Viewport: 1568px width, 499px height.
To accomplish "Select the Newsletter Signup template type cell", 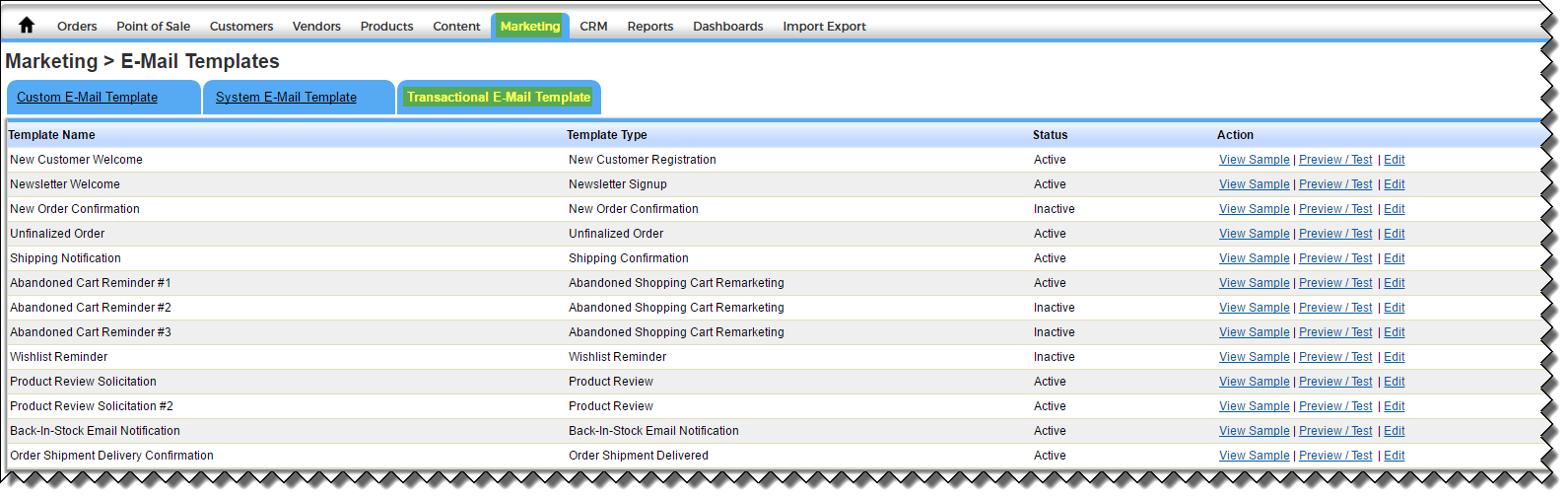I will (x=618, y=184).
